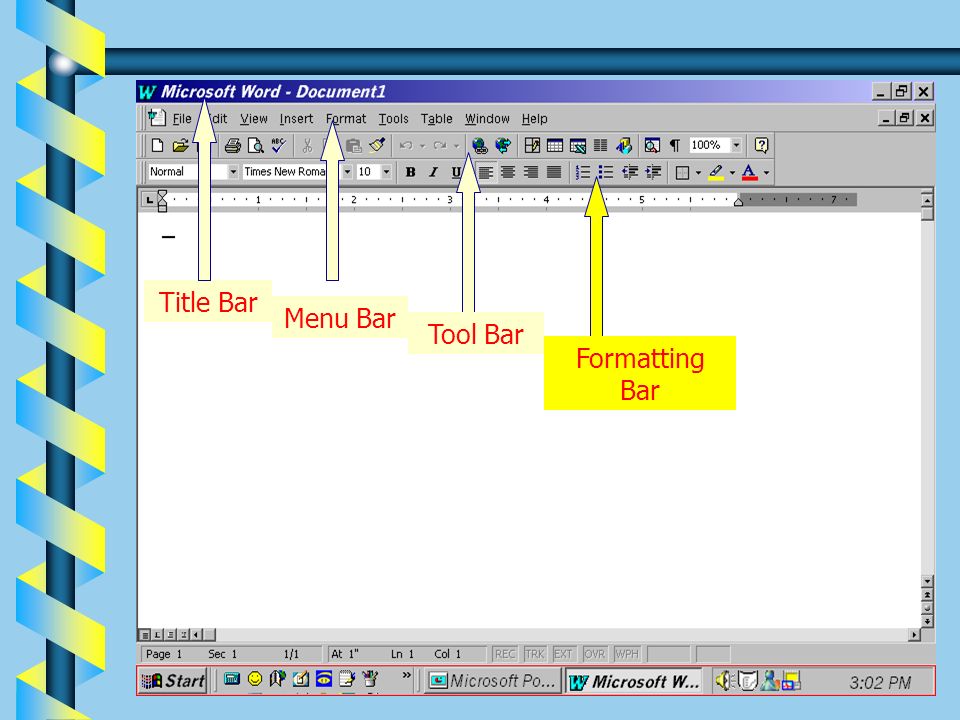The width and height of the screenshot is (960, 720).
Task: Select the Format Painter brush
Action: [x=377, y=145]
